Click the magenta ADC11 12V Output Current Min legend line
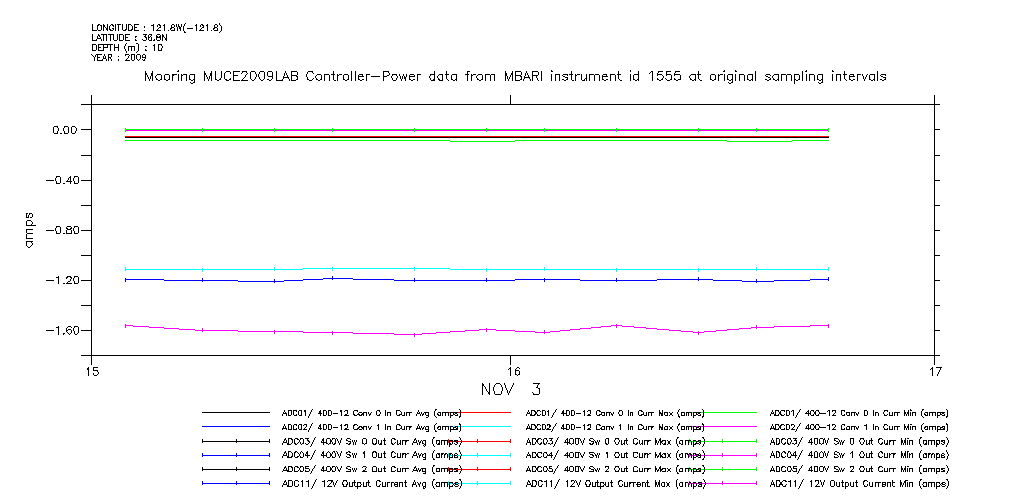Image resolution: width=1009 pixels, height=504 pixels. (729, 483)
